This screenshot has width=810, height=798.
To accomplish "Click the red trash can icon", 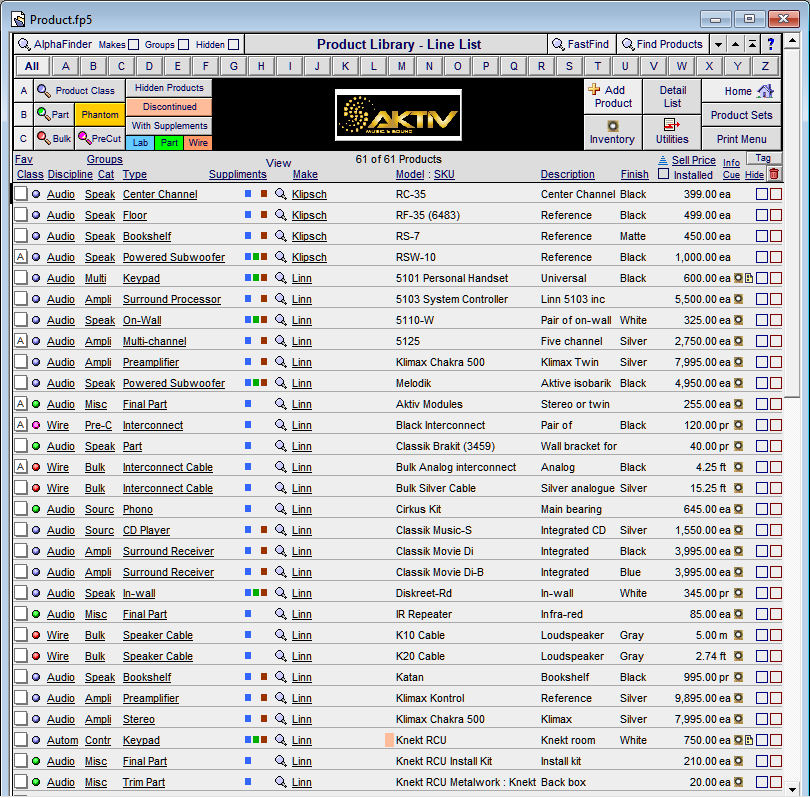I will click(774, 174).
